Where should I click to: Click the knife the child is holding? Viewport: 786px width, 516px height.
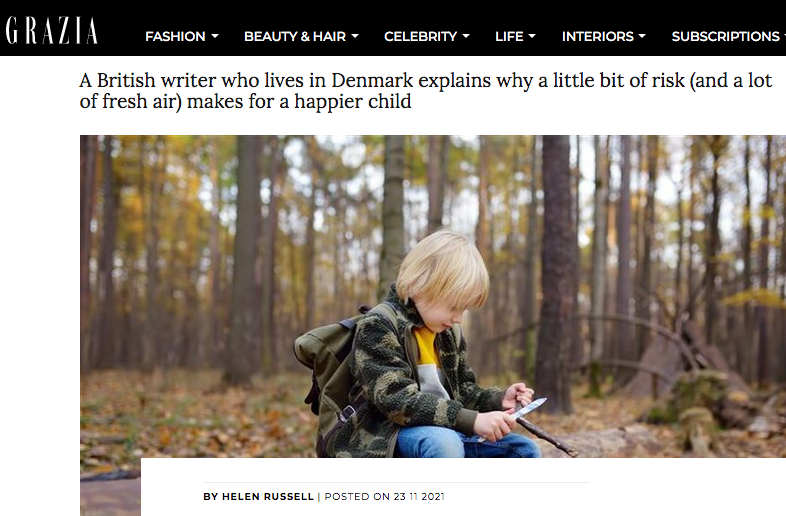[526, 407]
